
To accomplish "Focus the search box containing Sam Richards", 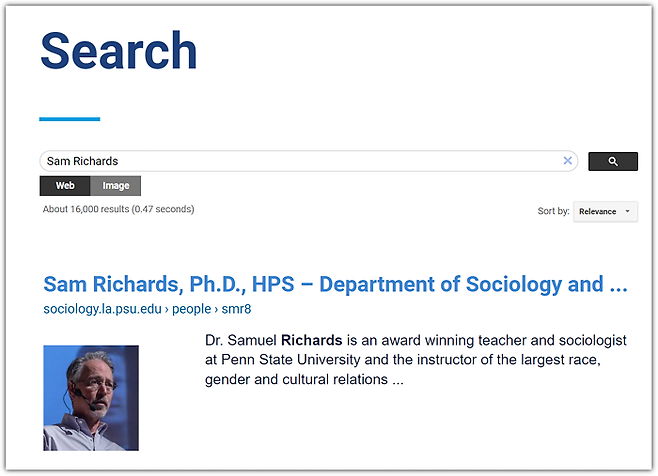I will 300,161.
